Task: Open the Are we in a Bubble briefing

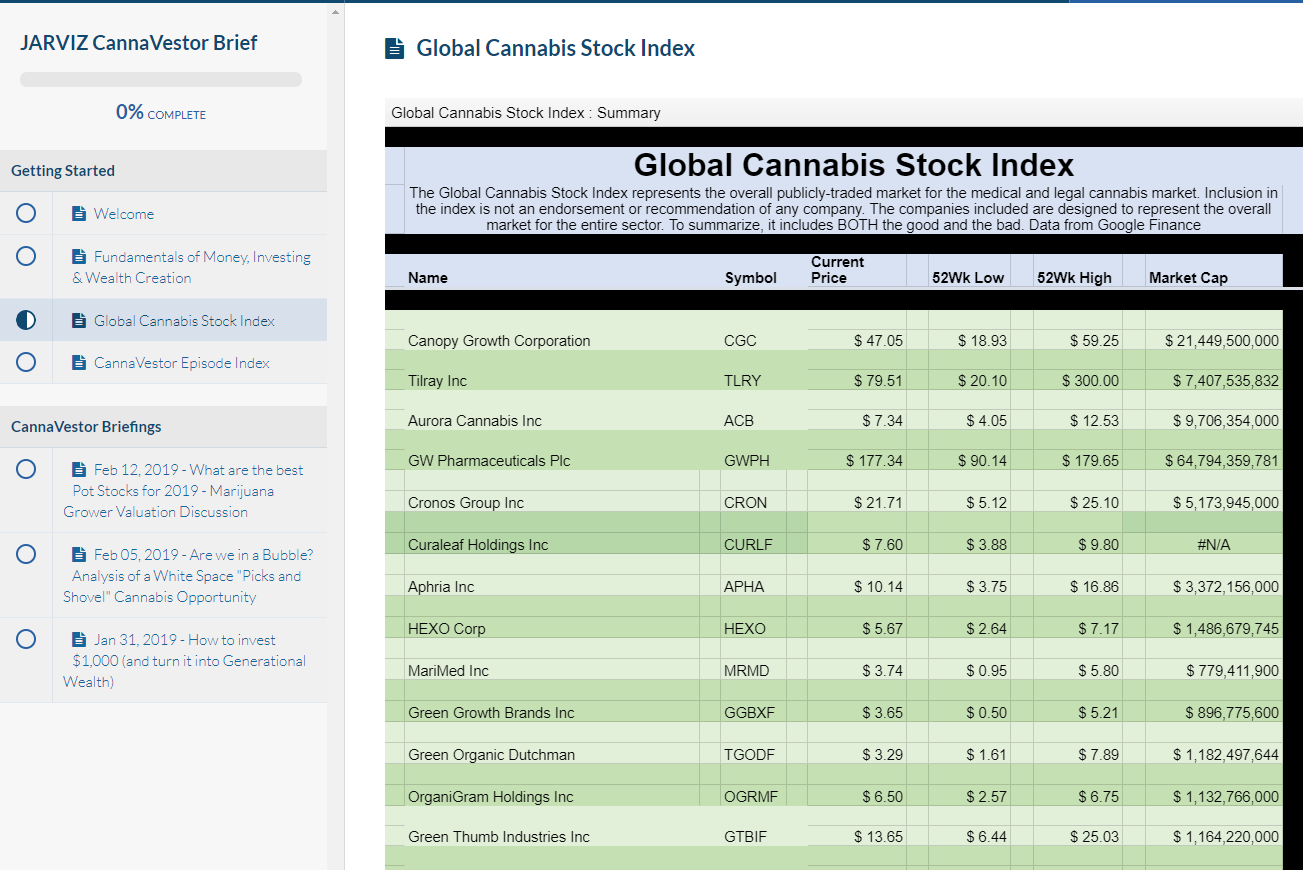Action: click(x=188, y=576)
